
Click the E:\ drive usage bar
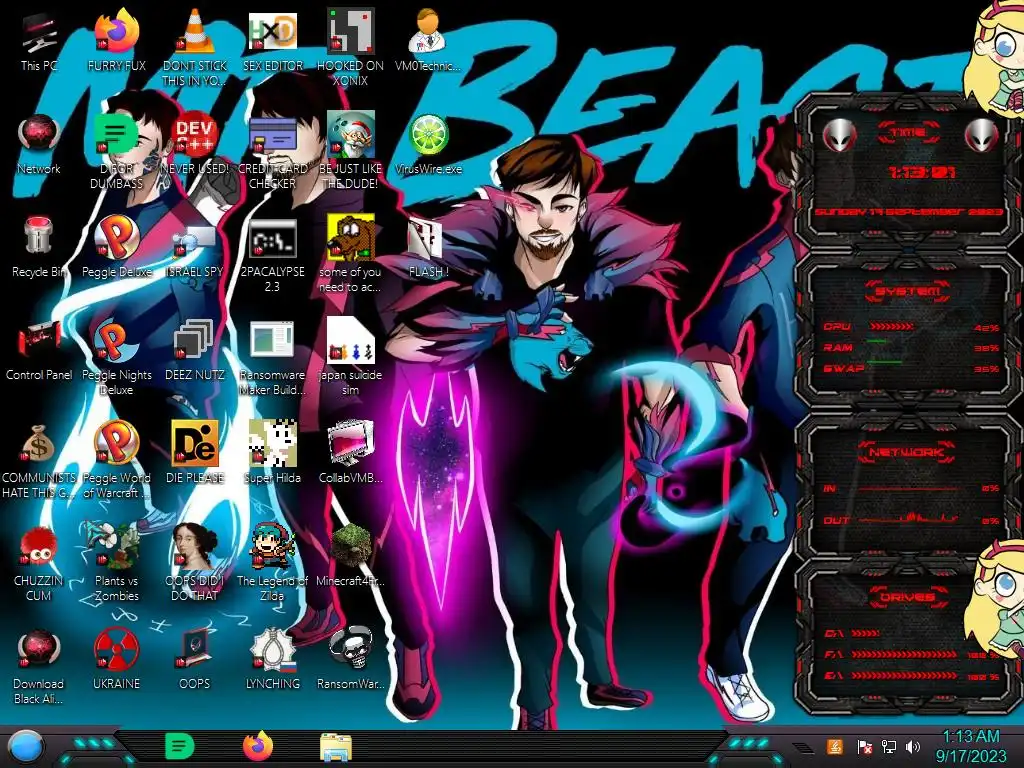point(904,675)
